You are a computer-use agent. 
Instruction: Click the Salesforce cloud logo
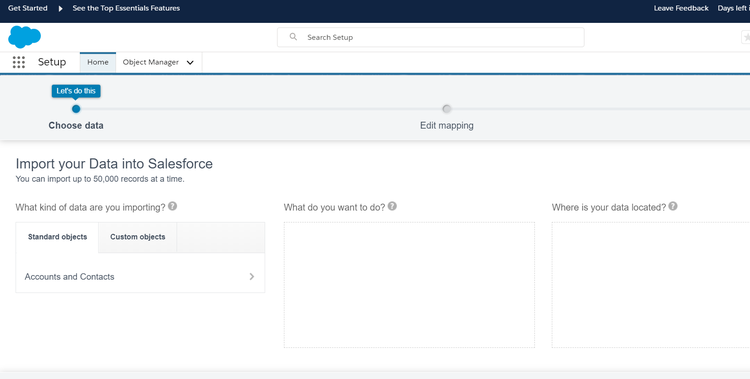click(x=24, y=37)
